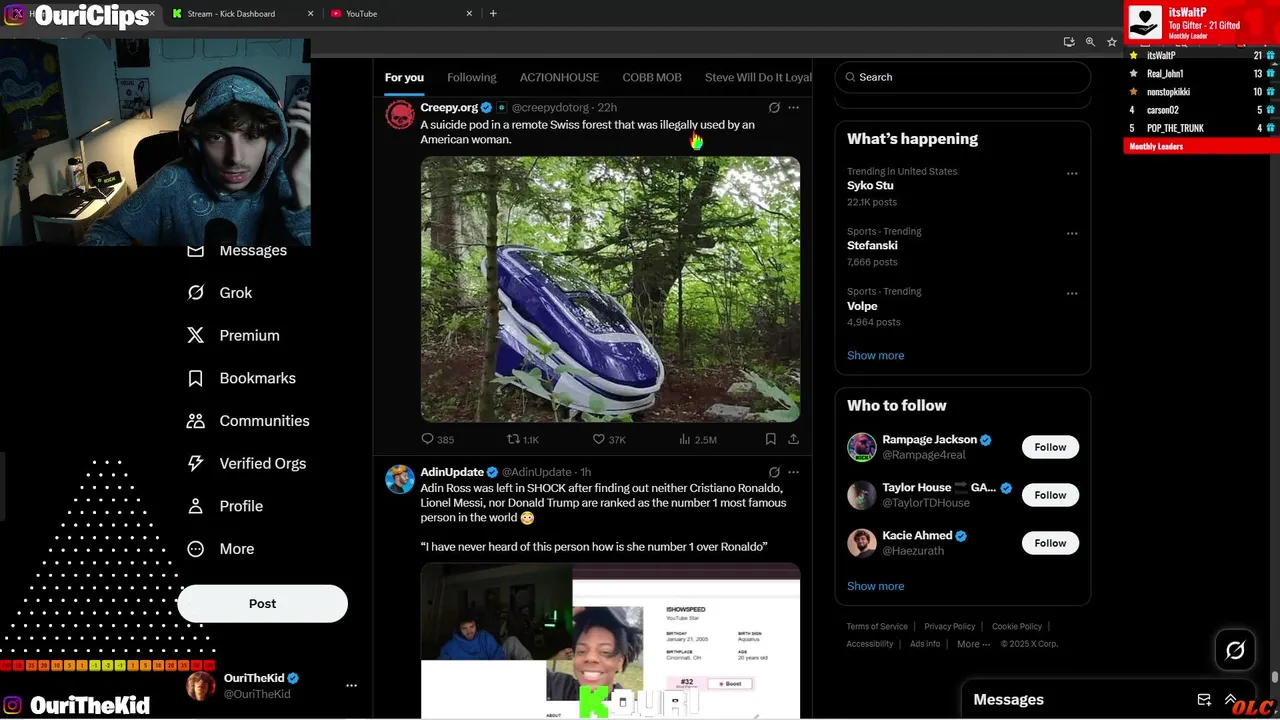Open the AdinUpdate video thumbnail

click(x=610, y=640)
